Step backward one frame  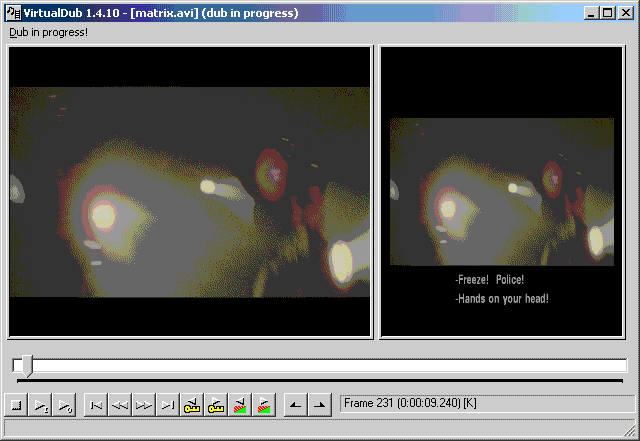(120, 405)
